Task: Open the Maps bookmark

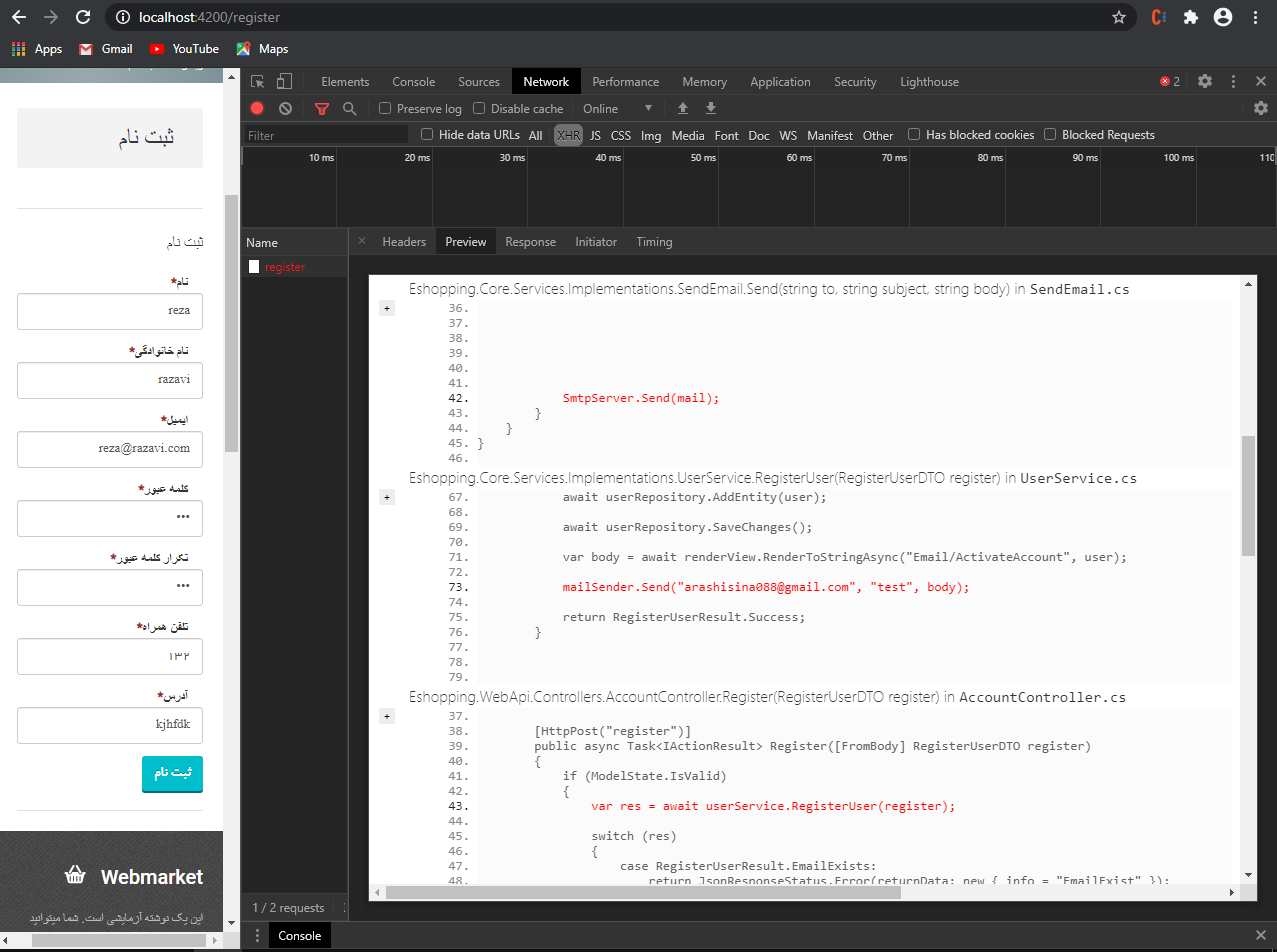Action: 262,49
